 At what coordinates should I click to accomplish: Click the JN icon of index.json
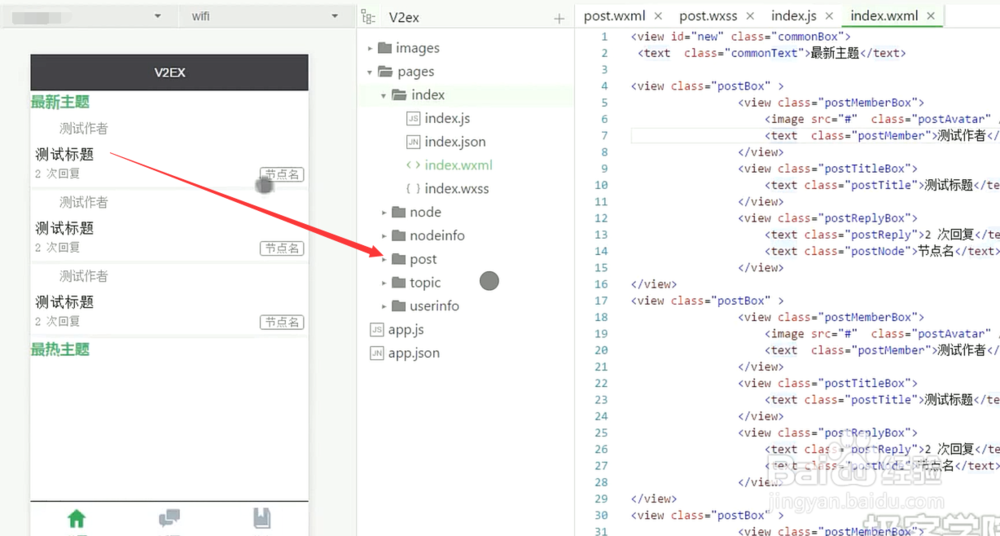(413, 142)
